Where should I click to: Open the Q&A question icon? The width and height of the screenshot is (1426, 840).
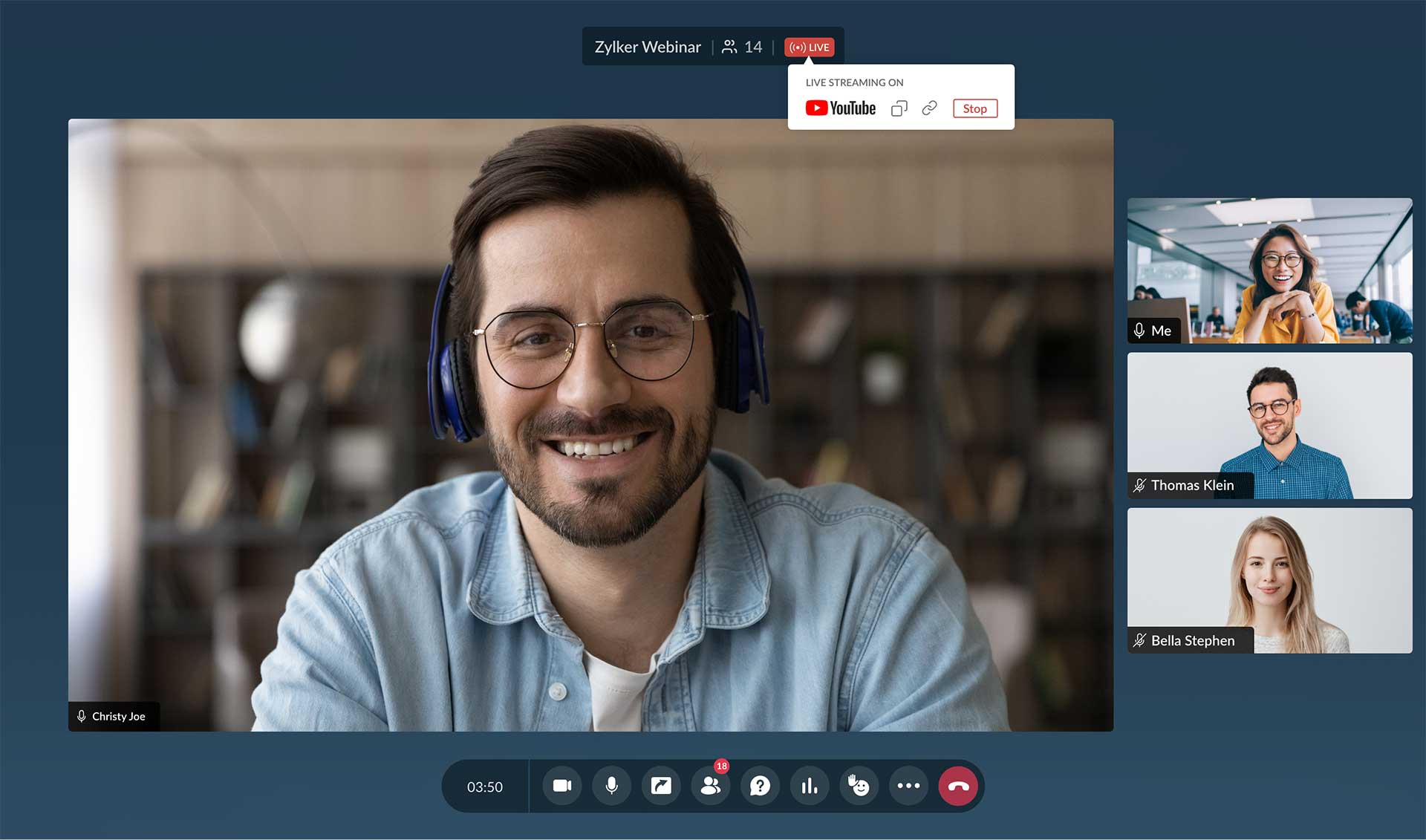[x=760, y=786]
